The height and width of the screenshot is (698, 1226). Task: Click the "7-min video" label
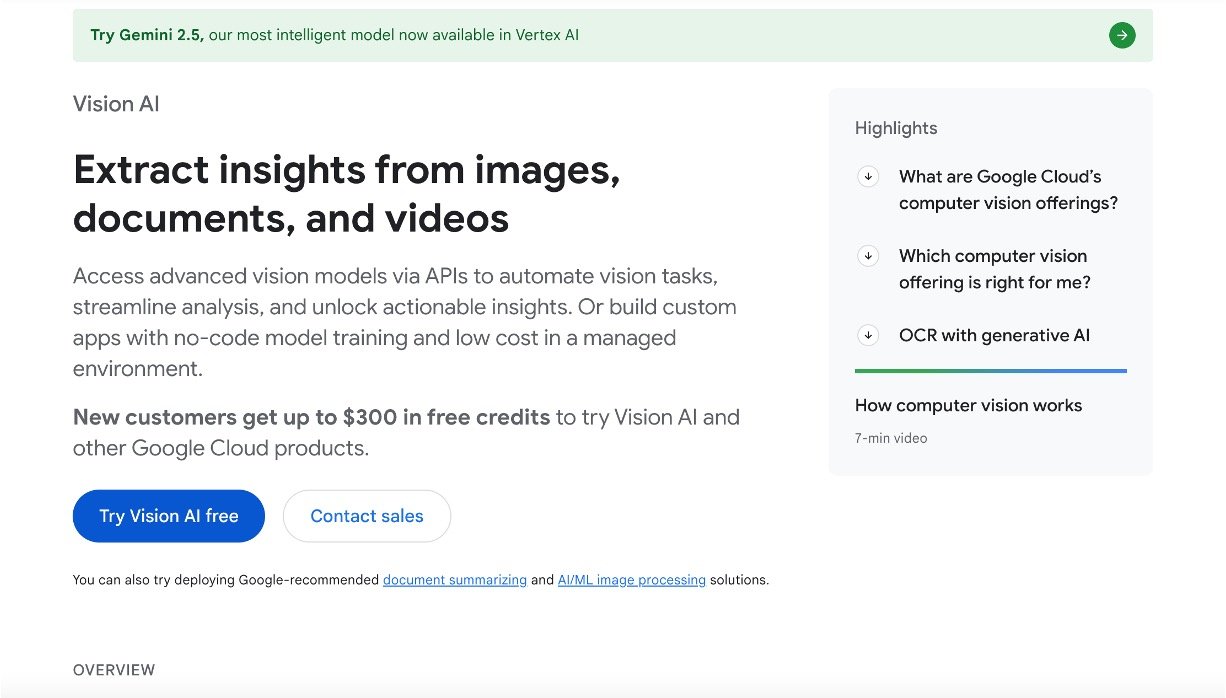click(890, 438)
